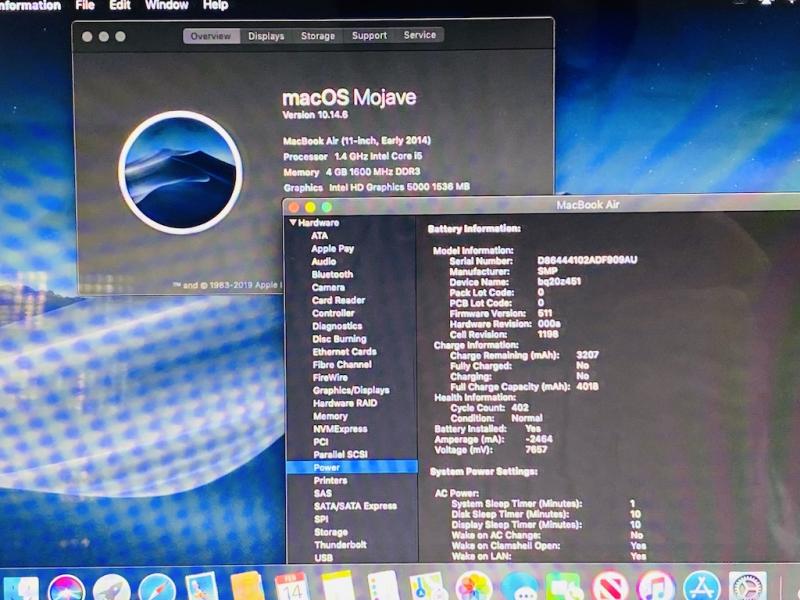
Task: Open Safari compass icon in Dock
Action: coord(157,589)
